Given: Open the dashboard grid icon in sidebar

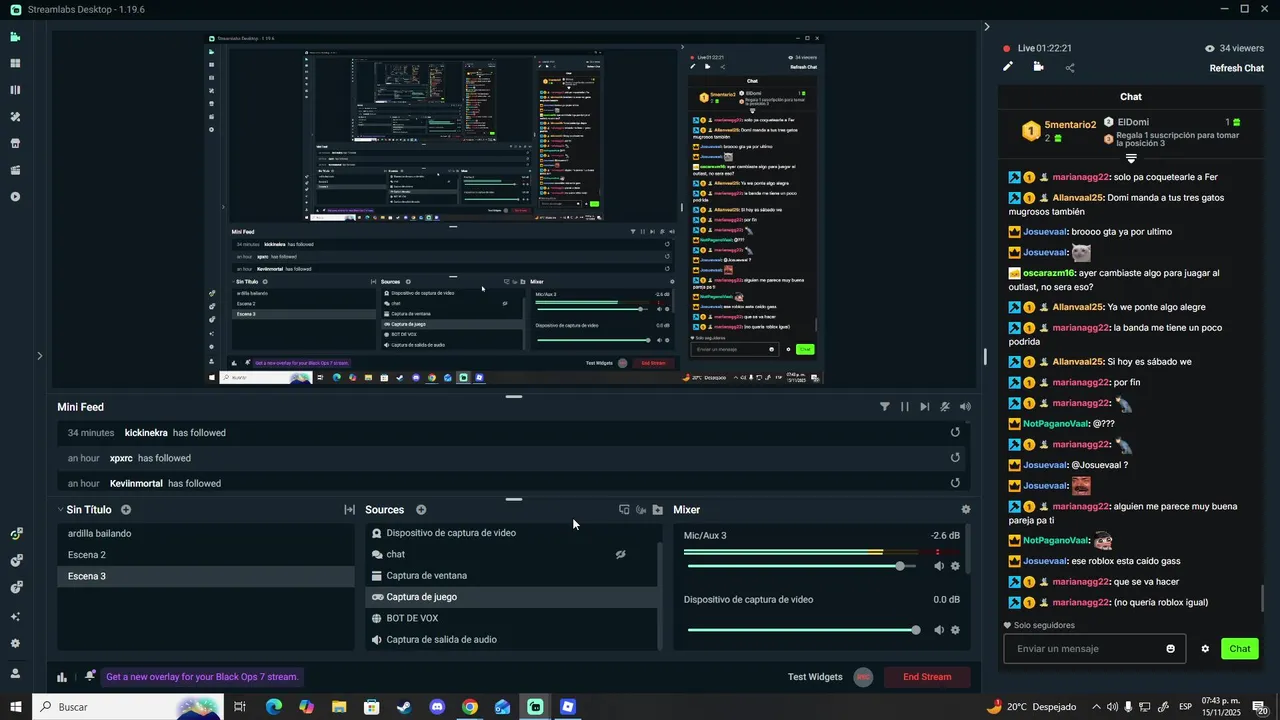Looking at the screenshot, I should (15, 63).
